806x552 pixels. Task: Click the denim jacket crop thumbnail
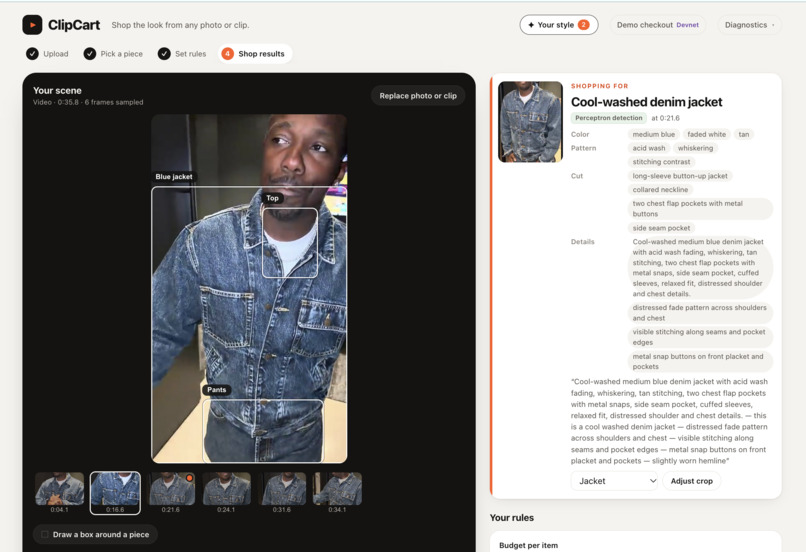pyautogui.click(x=530, y=122)
